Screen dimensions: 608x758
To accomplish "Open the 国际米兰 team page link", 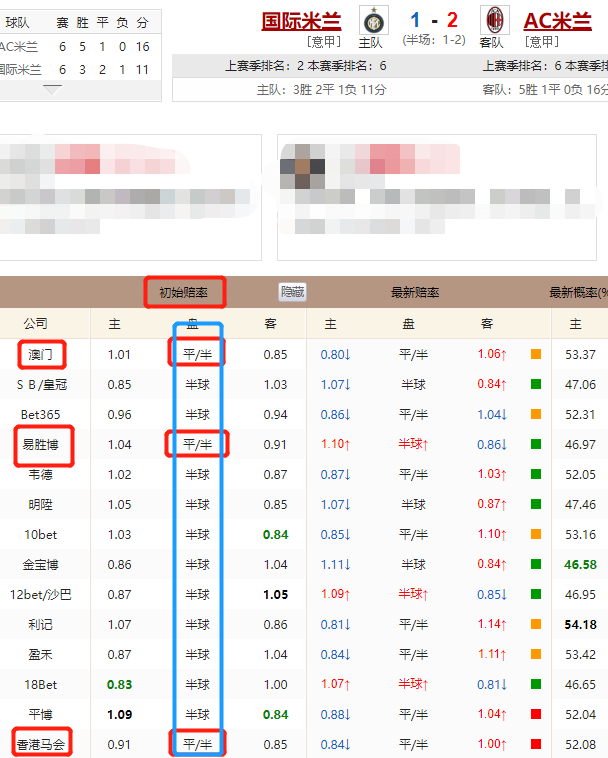I will [x=301, y=21].
